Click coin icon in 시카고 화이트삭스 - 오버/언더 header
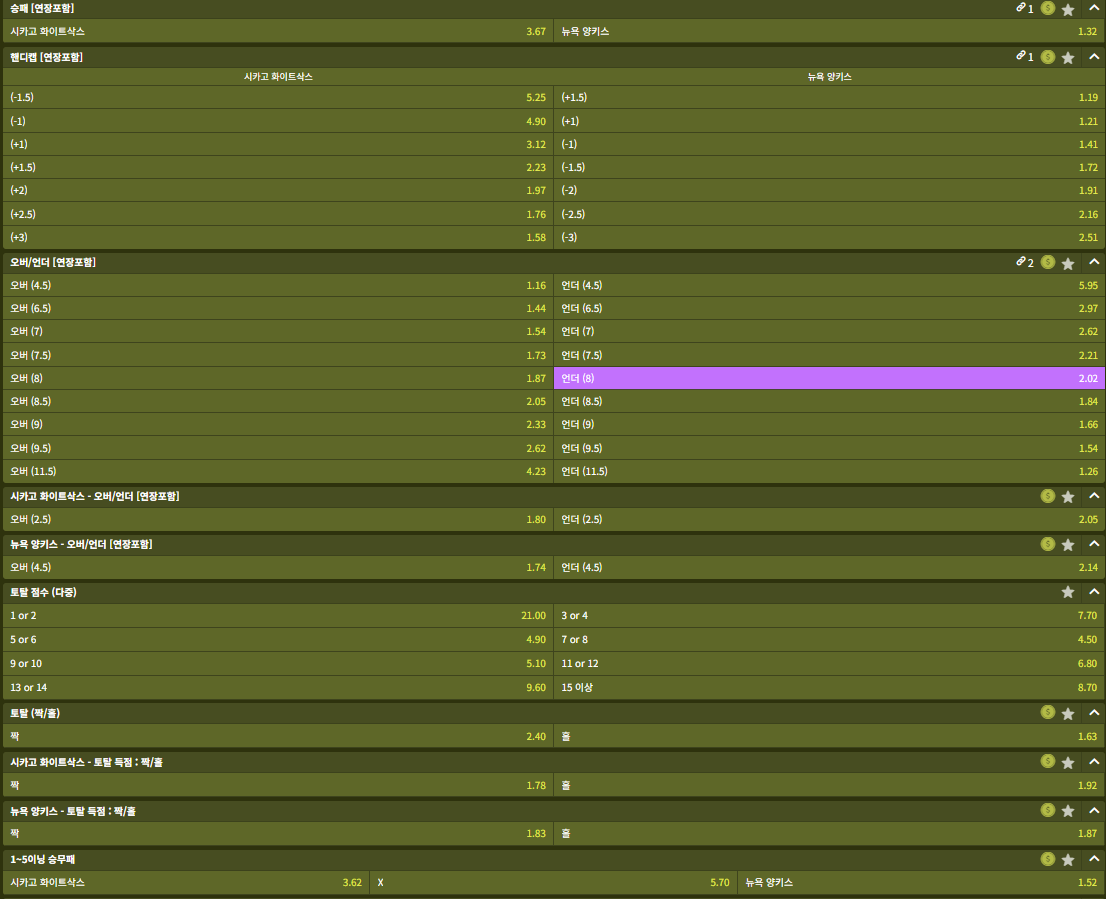 tap(1048, 496)
